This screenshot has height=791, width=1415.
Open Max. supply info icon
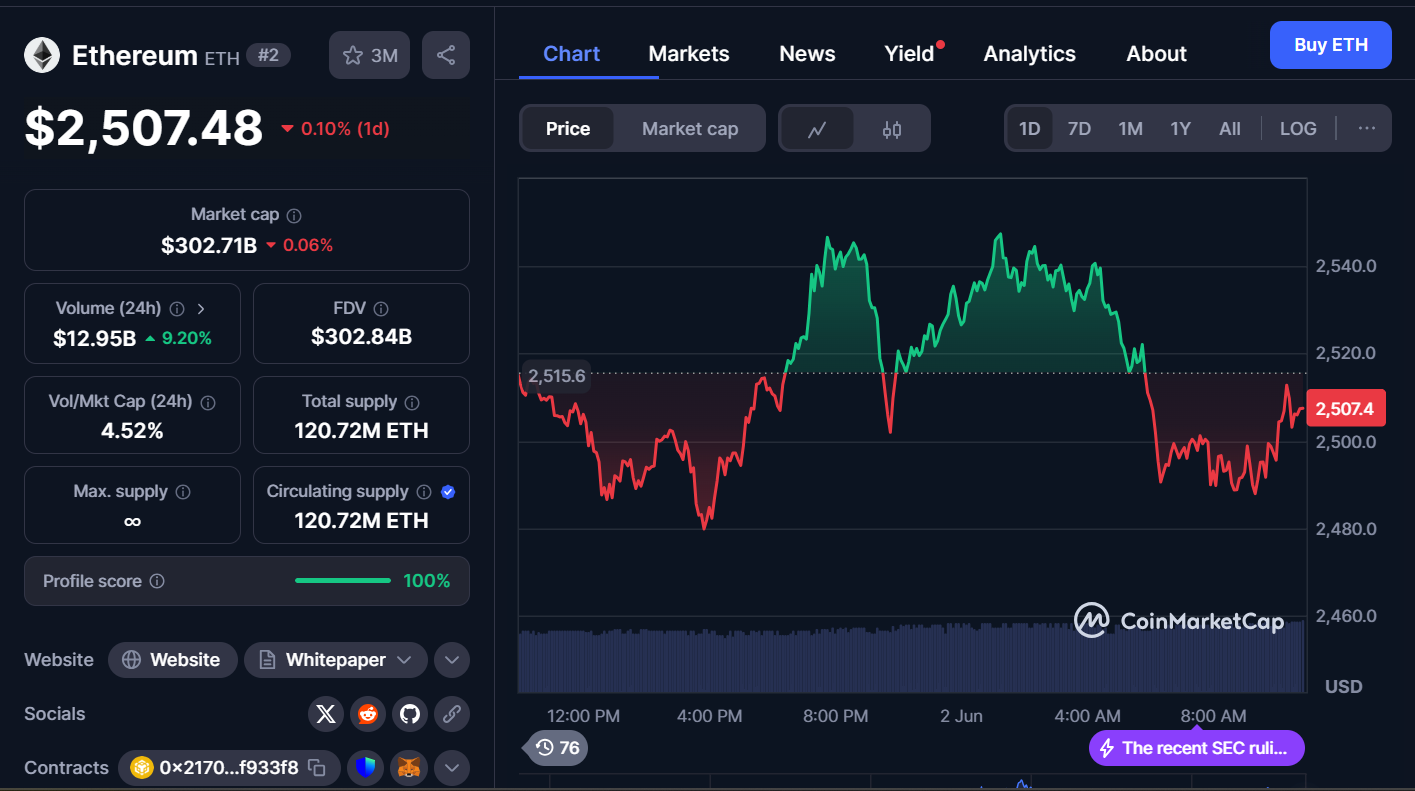[x=183, y=492]
